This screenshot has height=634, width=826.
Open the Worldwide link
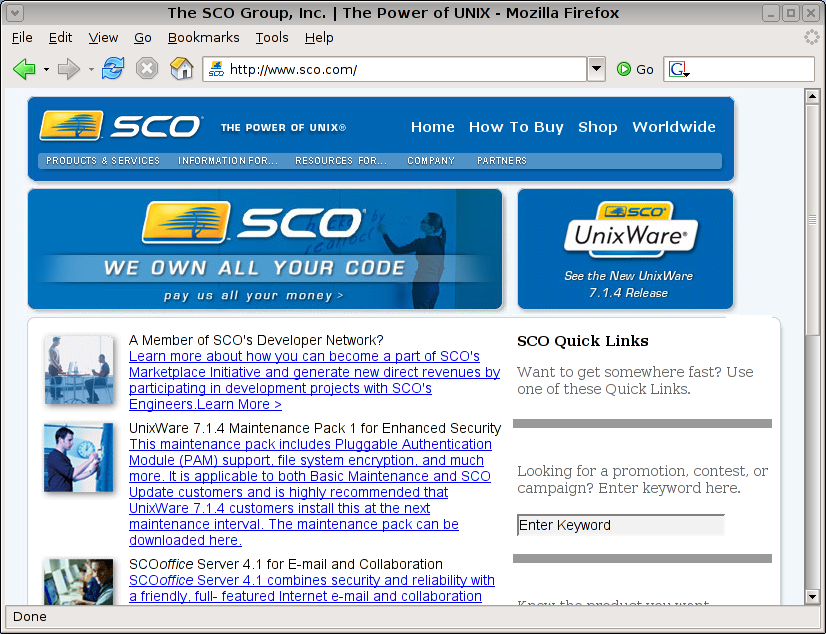click(674, 127)
